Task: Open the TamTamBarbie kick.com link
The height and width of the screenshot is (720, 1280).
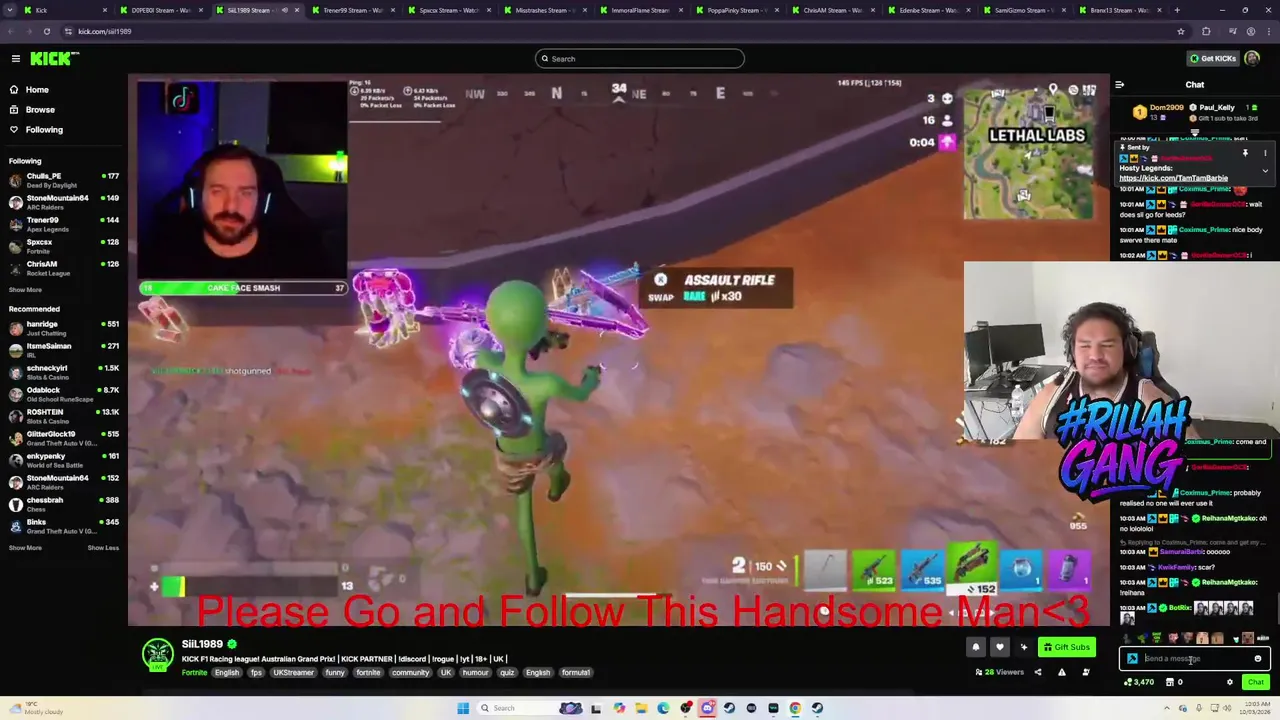Action: (x=1173, y=179)
